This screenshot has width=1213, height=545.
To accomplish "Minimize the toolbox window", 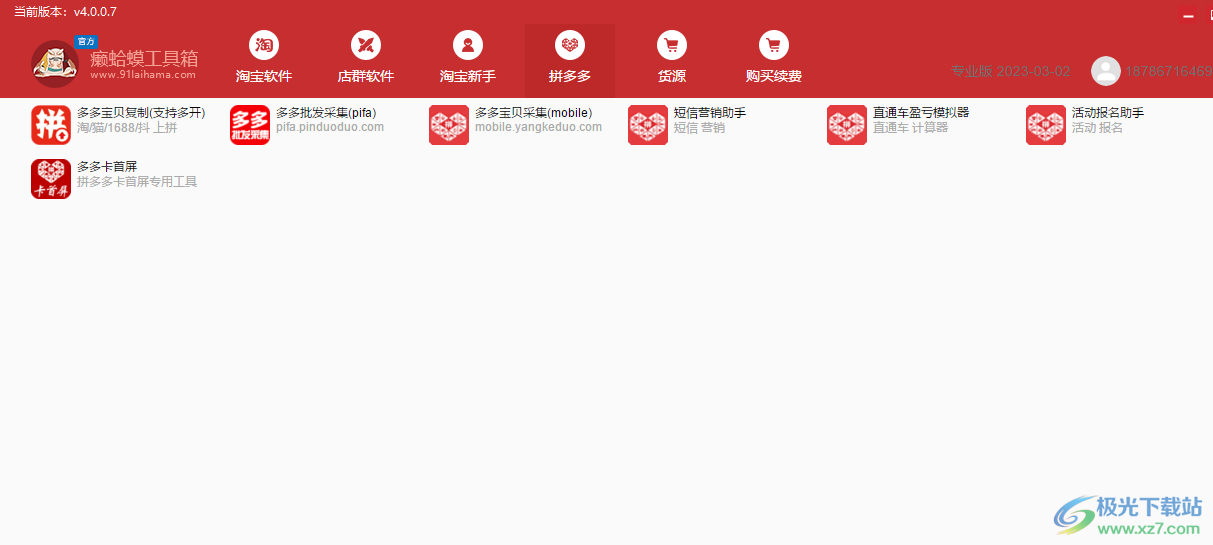I will [x=1189, y=16].
